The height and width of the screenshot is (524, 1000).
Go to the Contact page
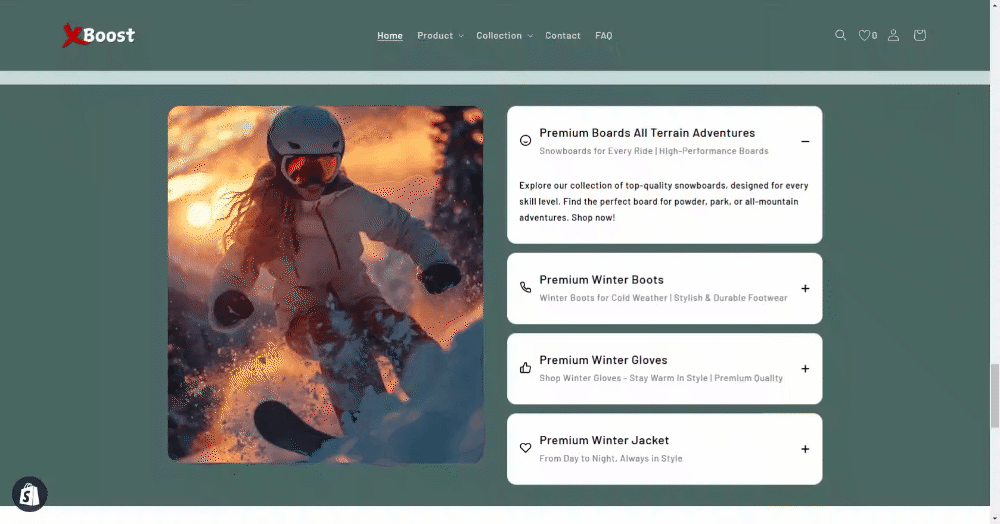[x=562, y=36]
